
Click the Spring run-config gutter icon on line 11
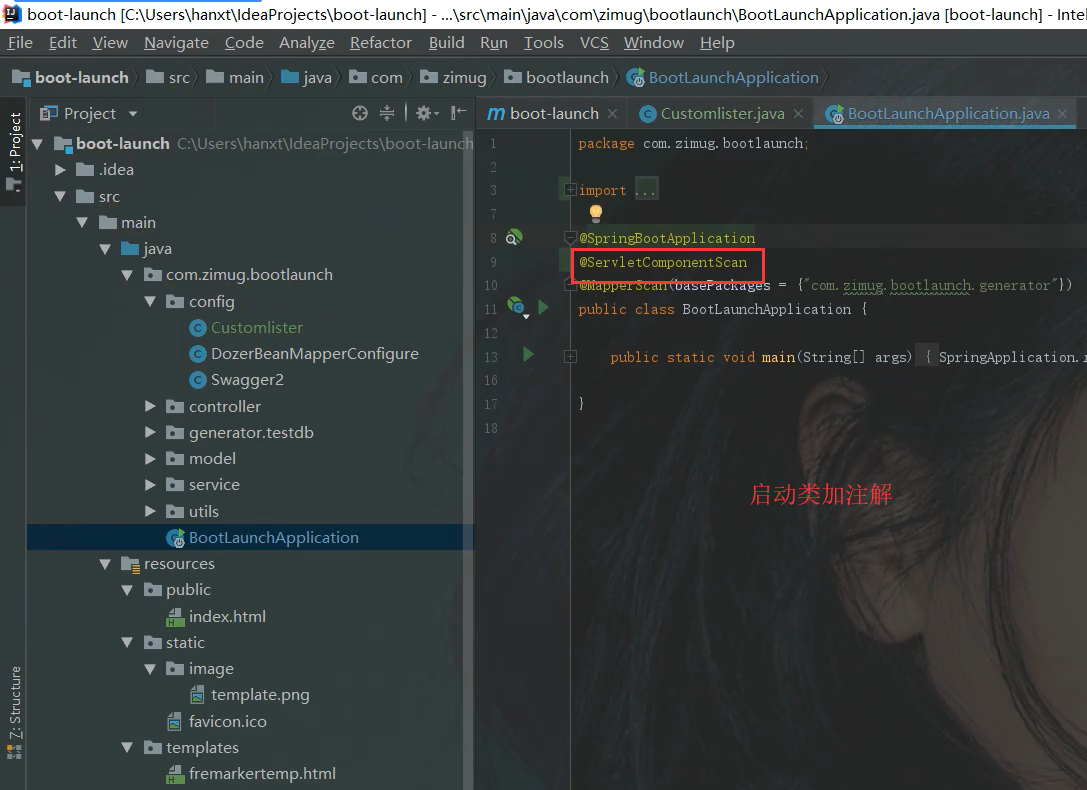pos(517,306)
